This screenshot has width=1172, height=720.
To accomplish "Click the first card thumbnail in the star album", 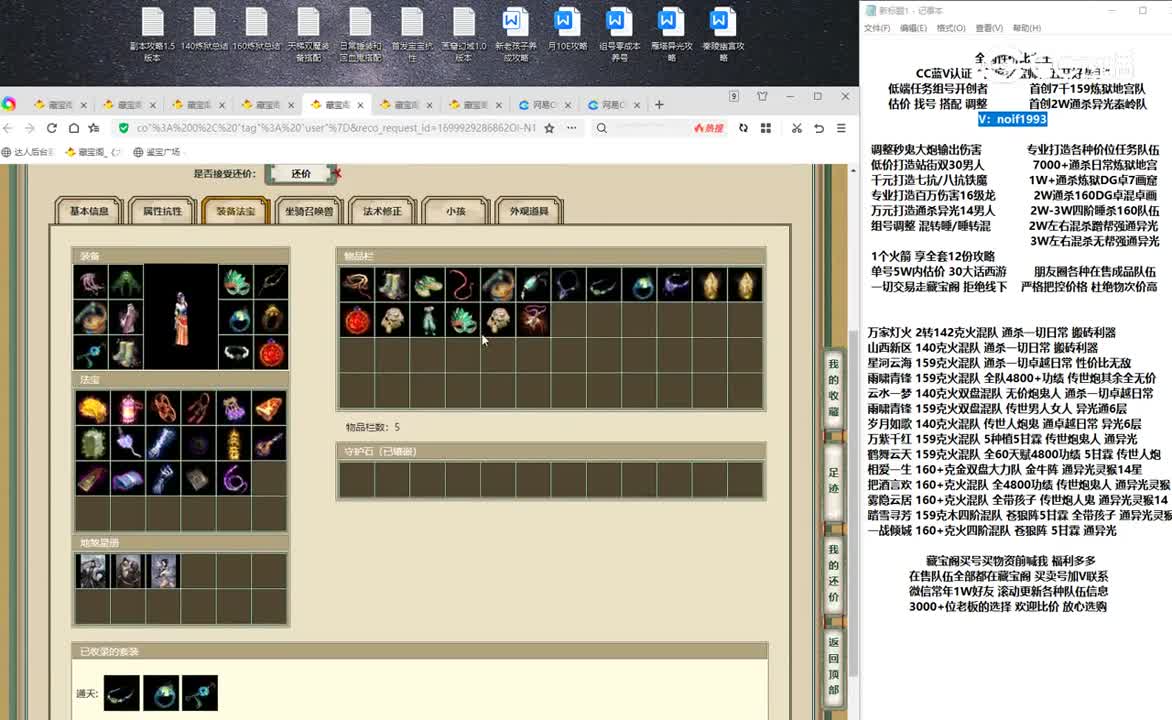I will click(93, 571).
